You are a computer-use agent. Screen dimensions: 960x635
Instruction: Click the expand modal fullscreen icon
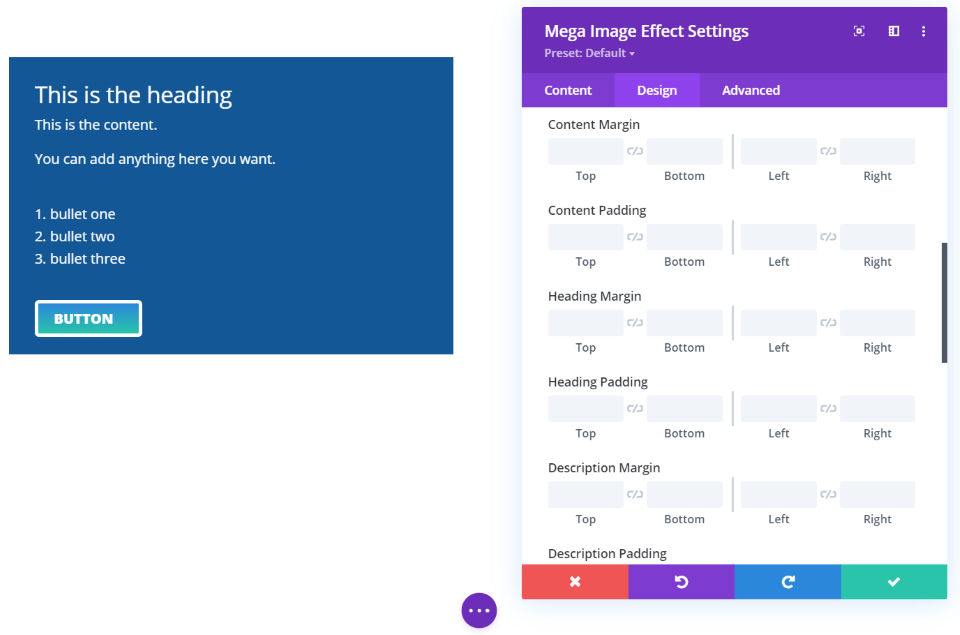tap(859, 32)
